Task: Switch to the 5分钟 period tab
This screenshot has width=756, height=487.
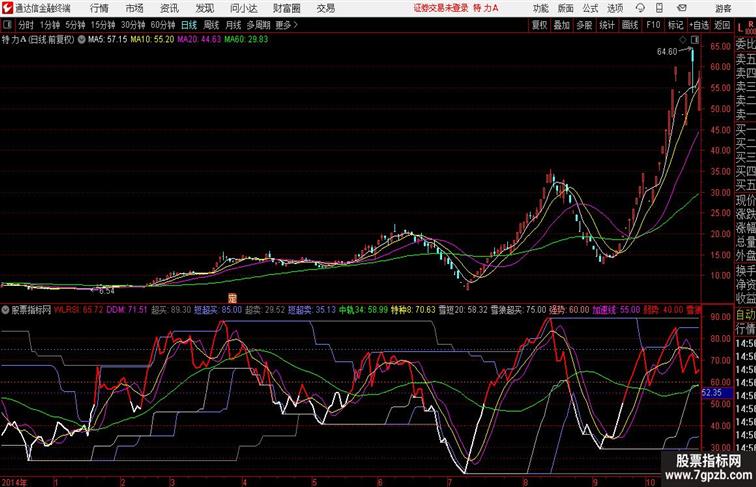Action: [75, 25]
